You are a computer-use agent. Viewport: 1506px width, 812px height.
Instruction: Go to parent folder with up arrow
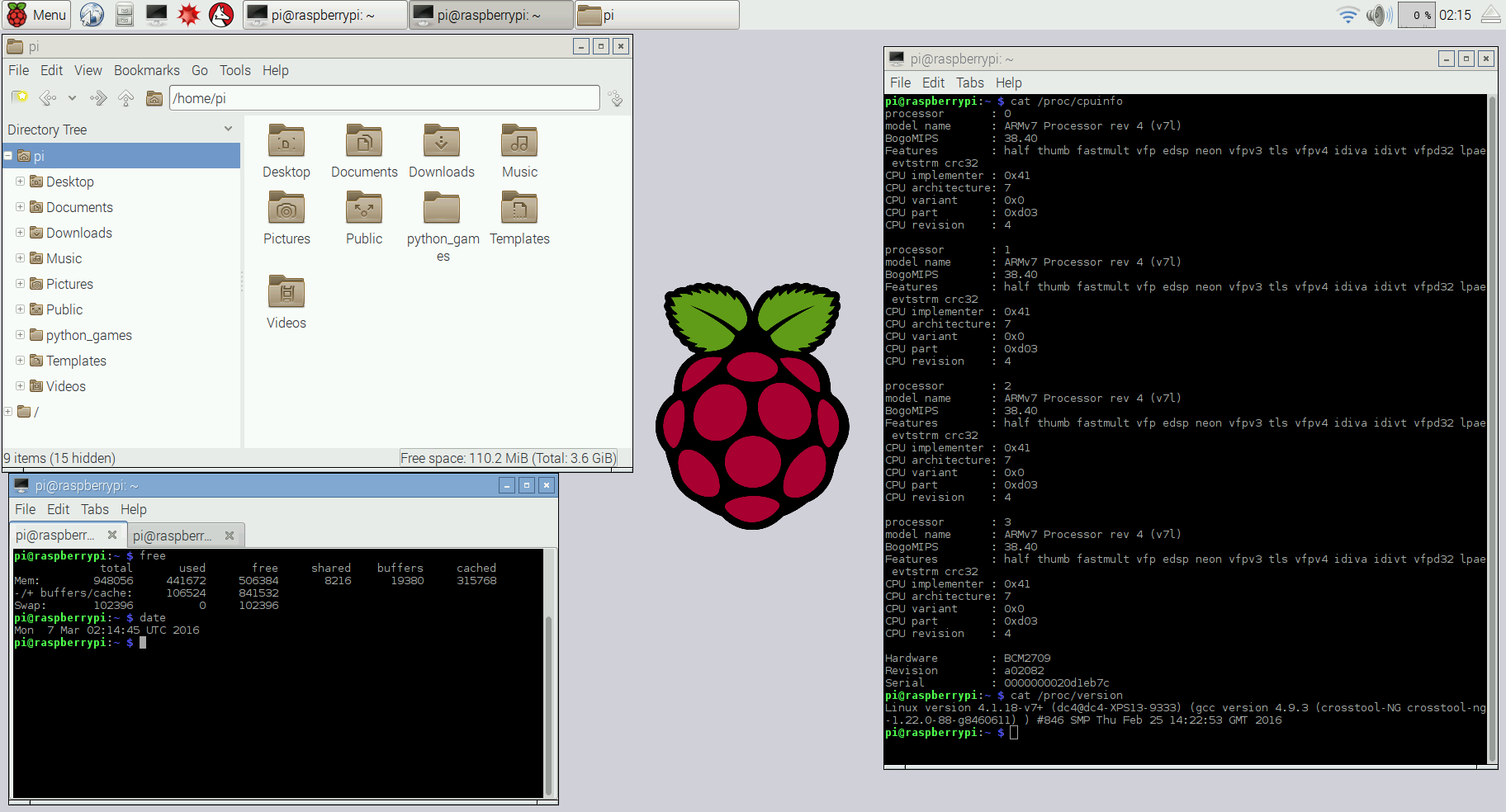125,98
